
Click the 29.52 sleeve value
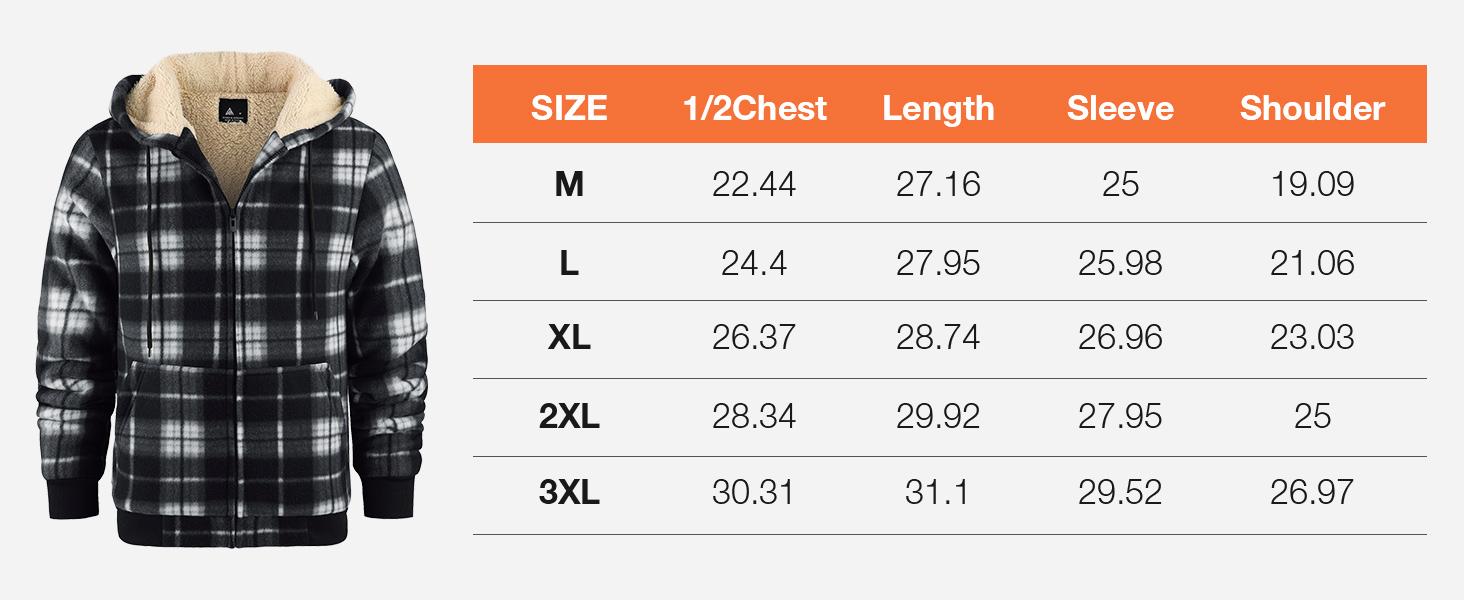tap(1120, 492)
